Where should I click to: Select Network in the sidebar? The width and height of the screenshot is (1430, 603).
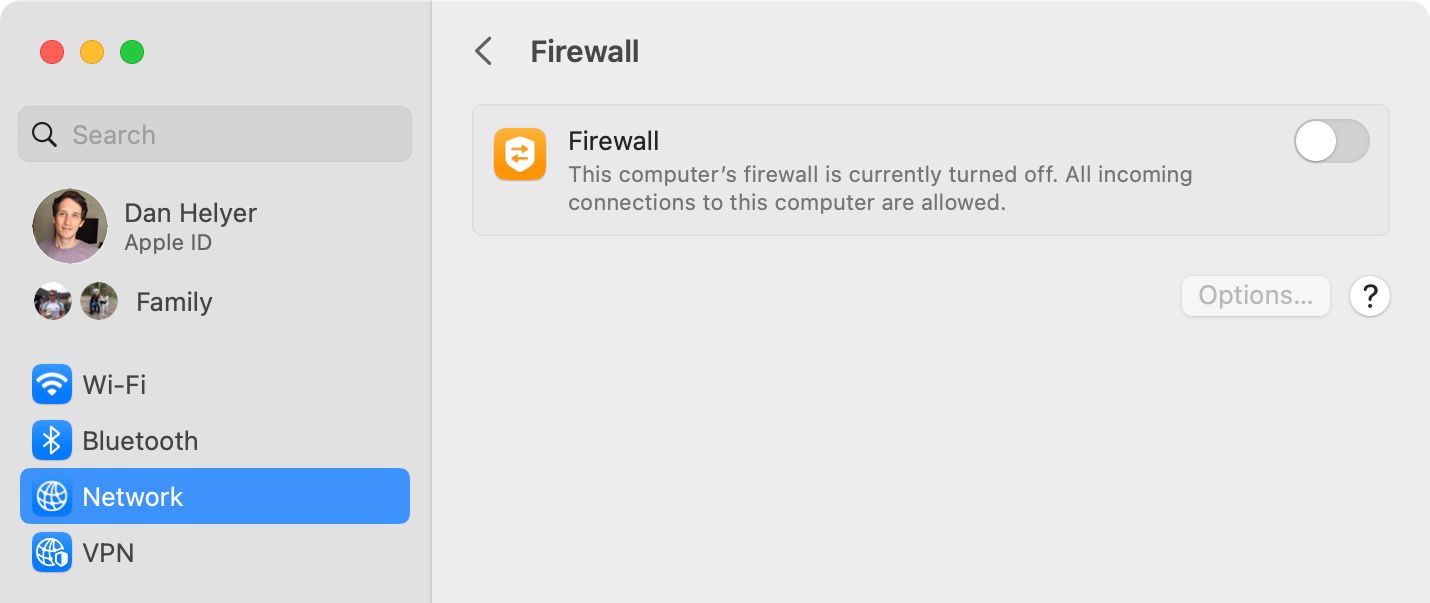(132, 496)
